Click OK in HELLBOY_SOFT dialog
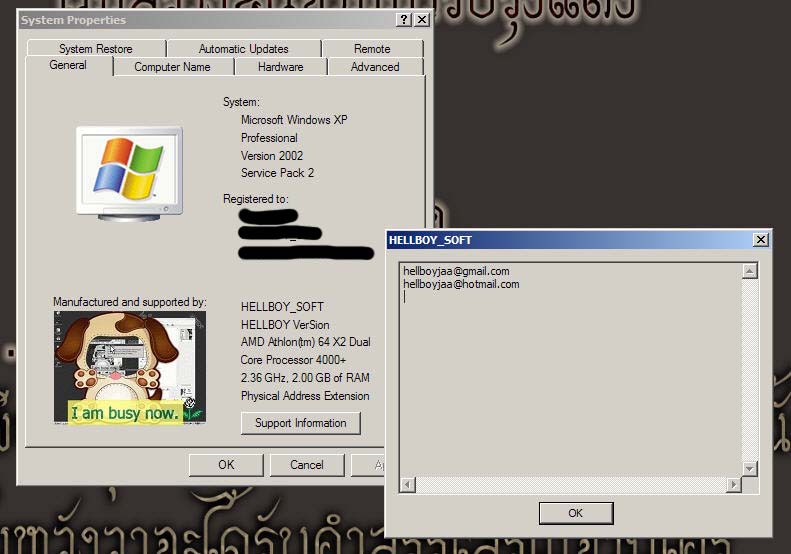The width and height of the screenshot is (791, 554). (x=576, y=513)
